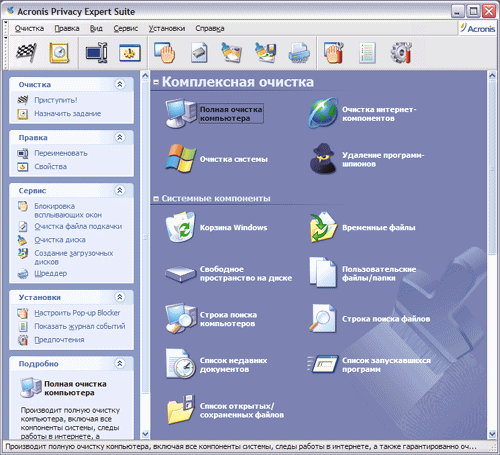Select Пользовательские файлы/папки item
500x455 pixels.
(x=363, y=273)
